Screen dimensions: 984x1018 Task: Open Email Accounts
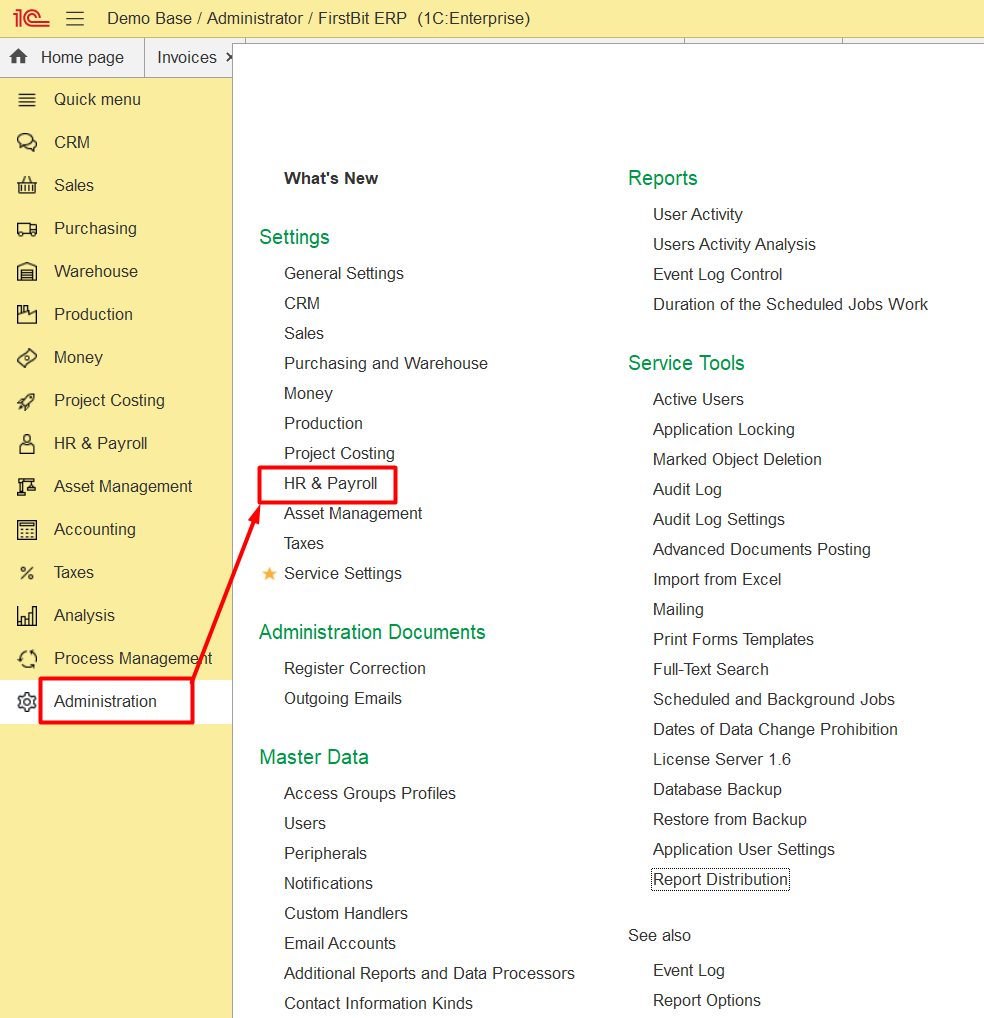[x=340, y=943]
